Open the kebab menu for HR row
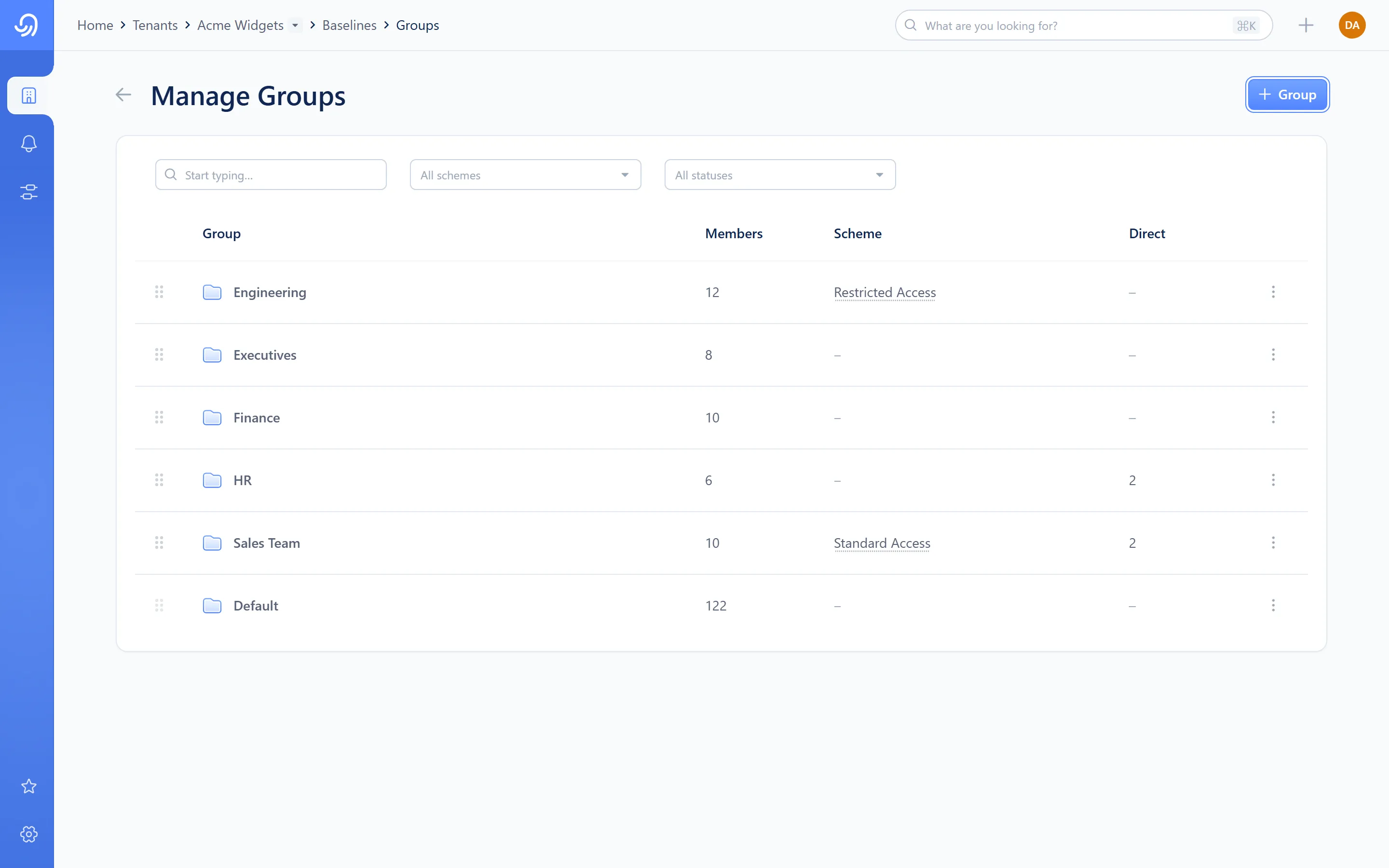1389x868 pixels. point(1273,480)
